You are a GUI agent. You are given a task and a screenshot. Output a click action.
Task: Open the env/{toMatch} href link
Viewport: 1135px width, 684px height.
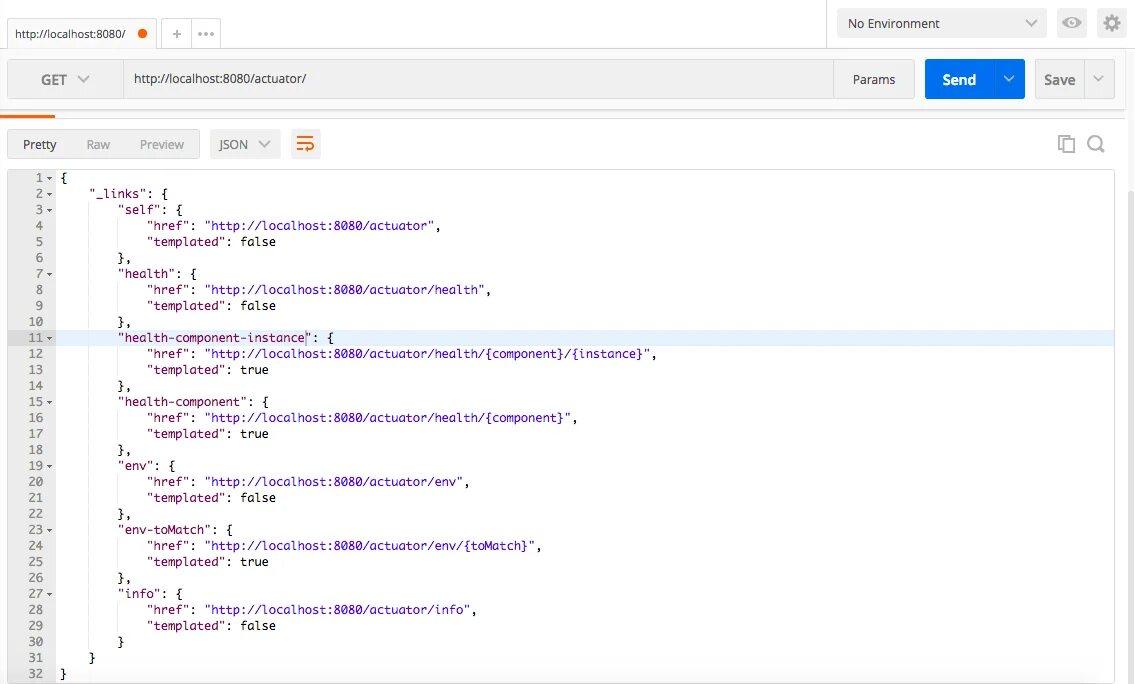(x=370, y=546)
